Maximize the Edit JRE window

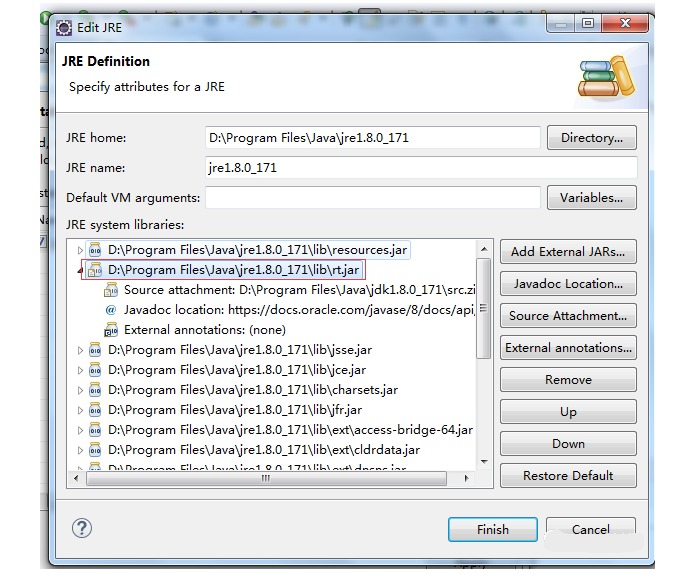pyautogui.click(x=588, y=23)
